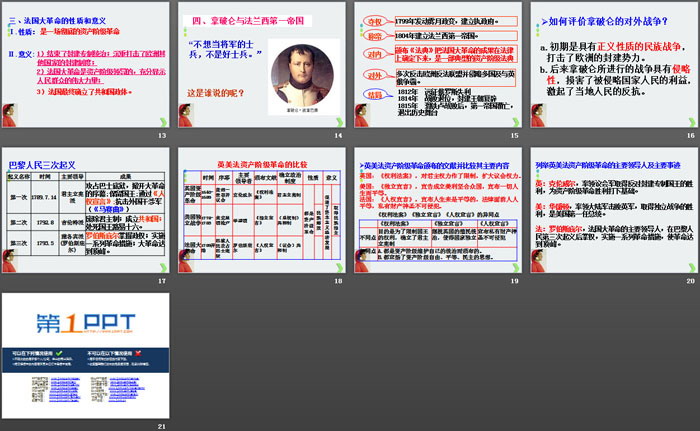Click the red-robed figure icon on slide 19
This screenshot has height=431, width=700.
tap(362, 261)
